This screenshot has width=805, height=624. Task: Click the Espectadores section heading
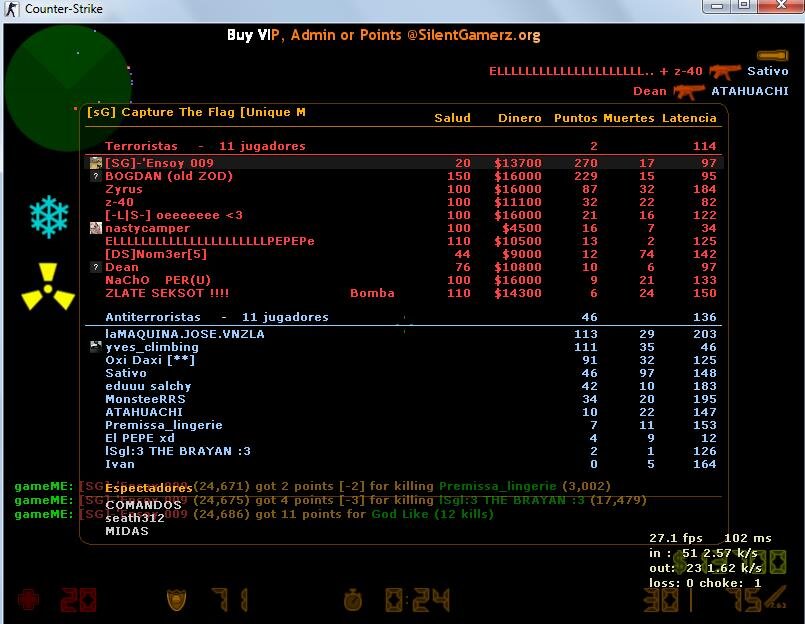coord(149,488)
